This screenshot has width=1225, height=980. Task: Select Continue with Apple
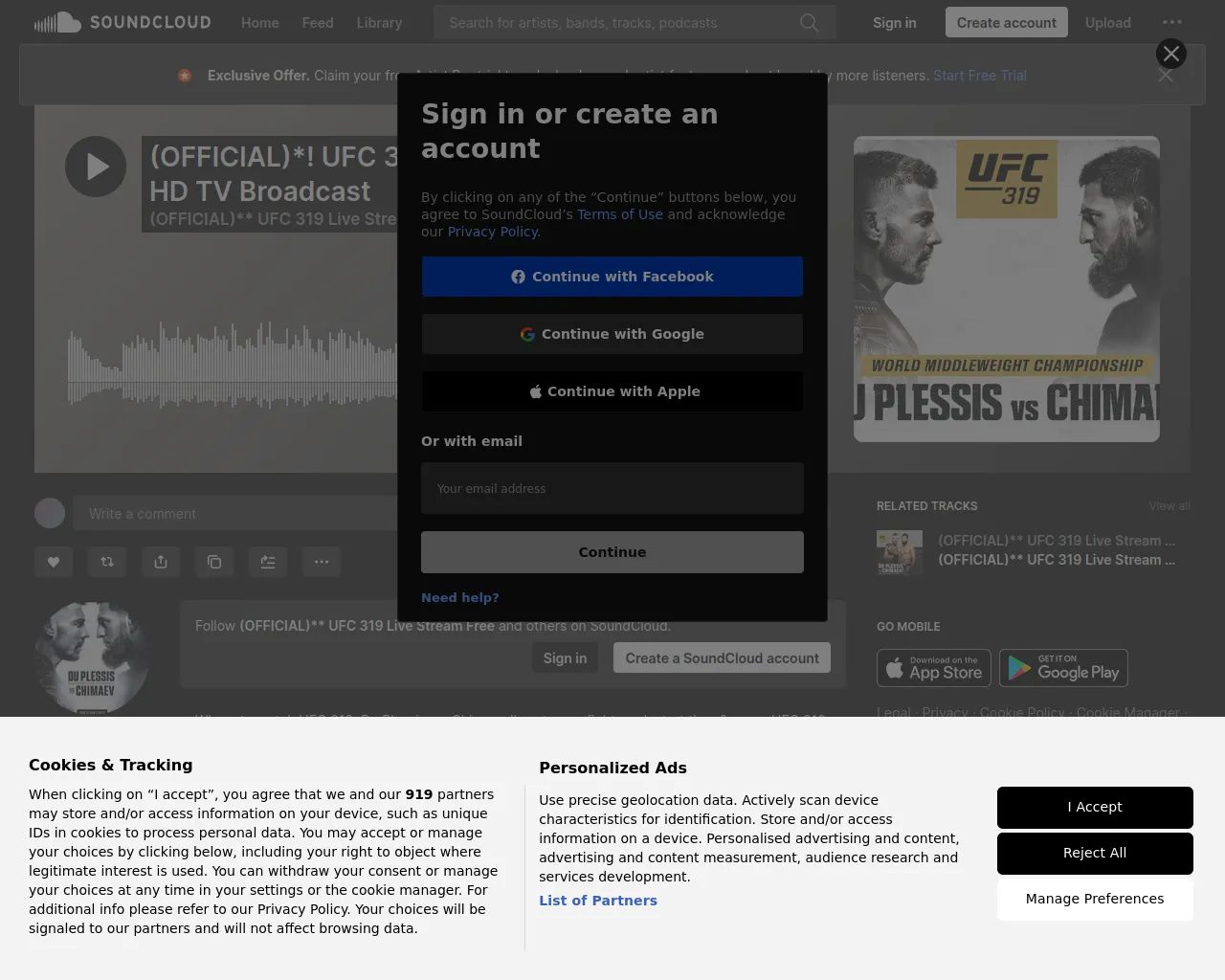612,391
